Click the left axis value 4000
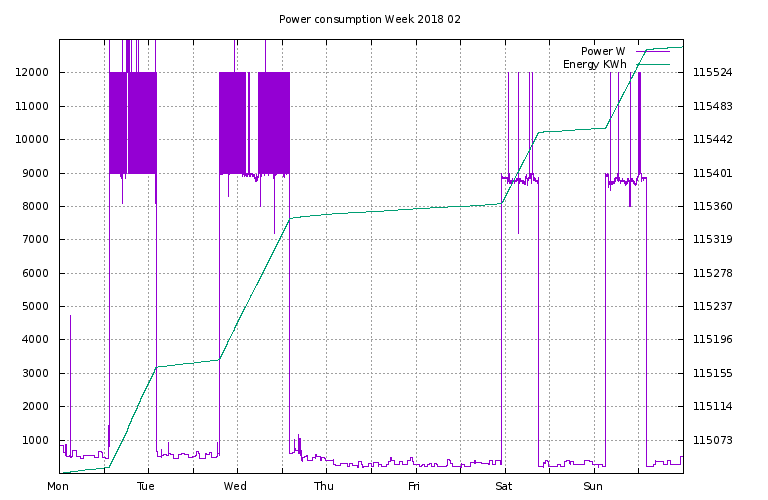Screen dimensions: 768x500 (x=35, y=339)
